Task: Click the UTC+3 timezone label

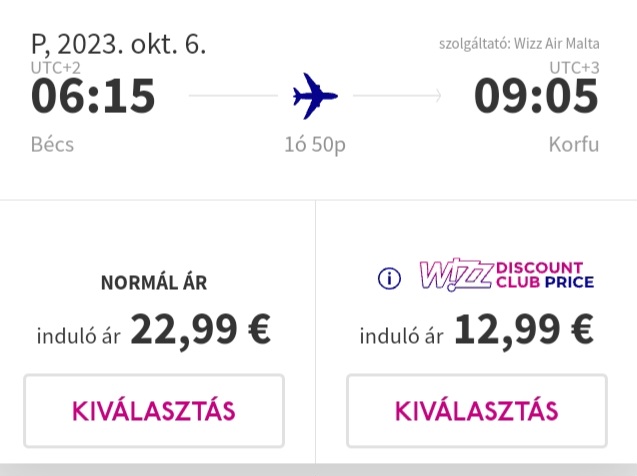Action: pyautogui.click(x=574, y=68)
